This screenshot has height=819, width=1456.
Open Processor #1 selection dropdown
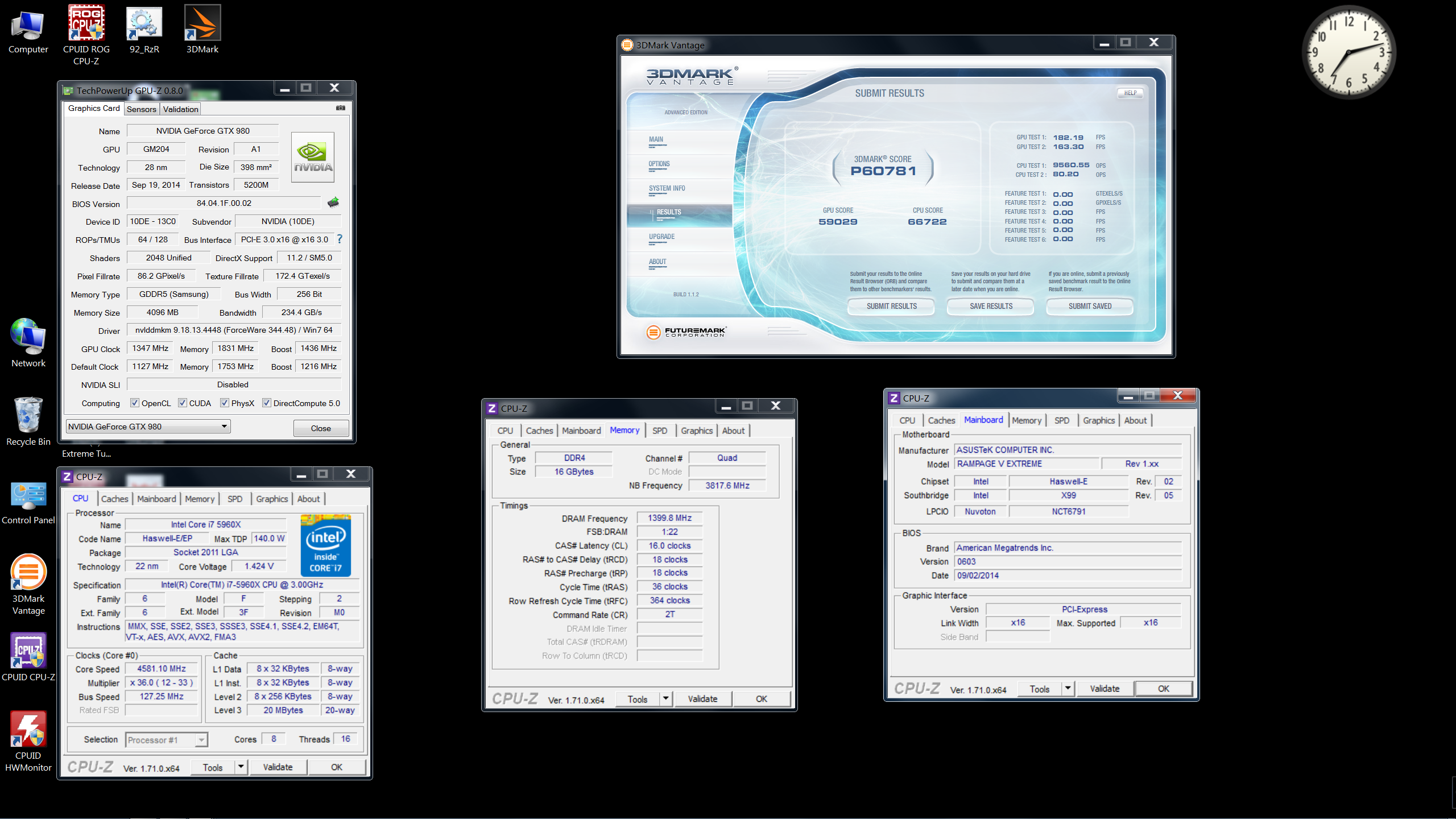(166, 739)
